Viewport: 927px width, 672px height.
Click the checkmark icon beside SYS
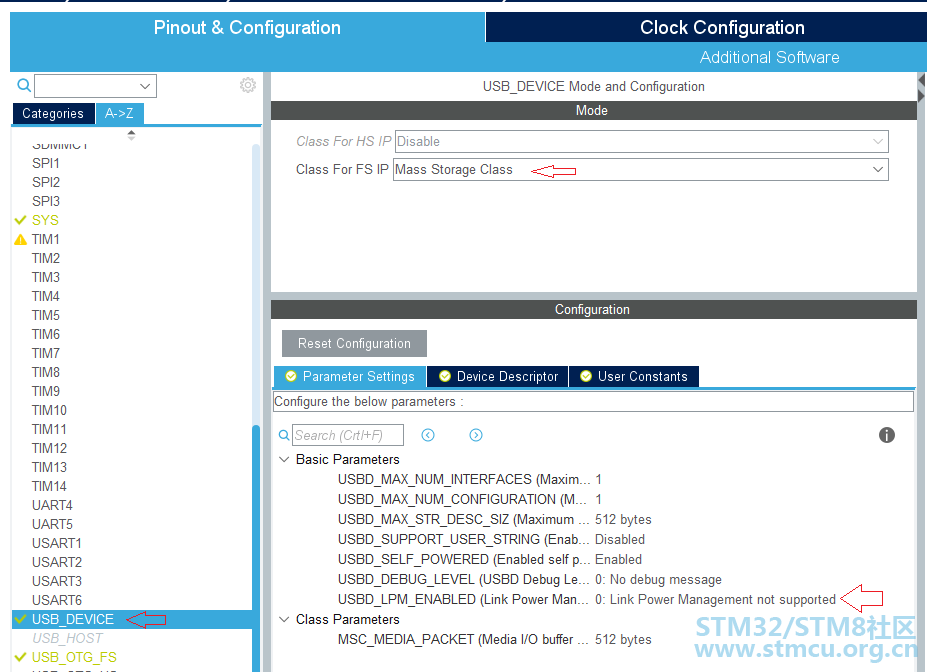pyautogui.click(x=21, y=220)
